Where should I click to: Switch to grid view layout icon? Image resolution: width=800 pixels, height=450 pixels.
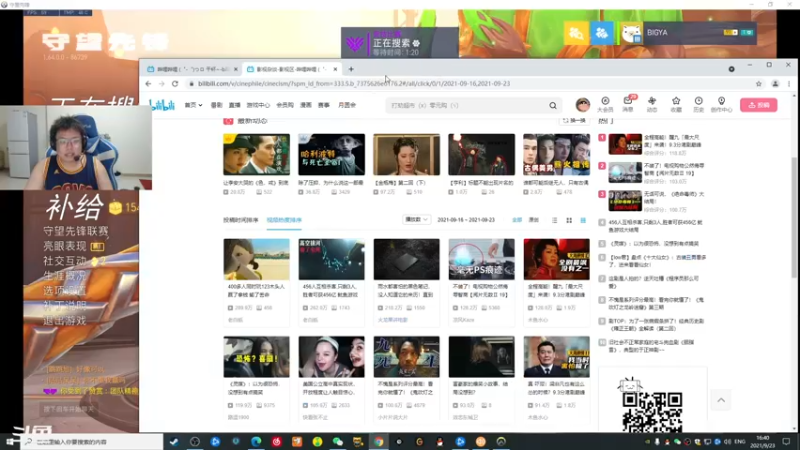[x=569, y=220]
